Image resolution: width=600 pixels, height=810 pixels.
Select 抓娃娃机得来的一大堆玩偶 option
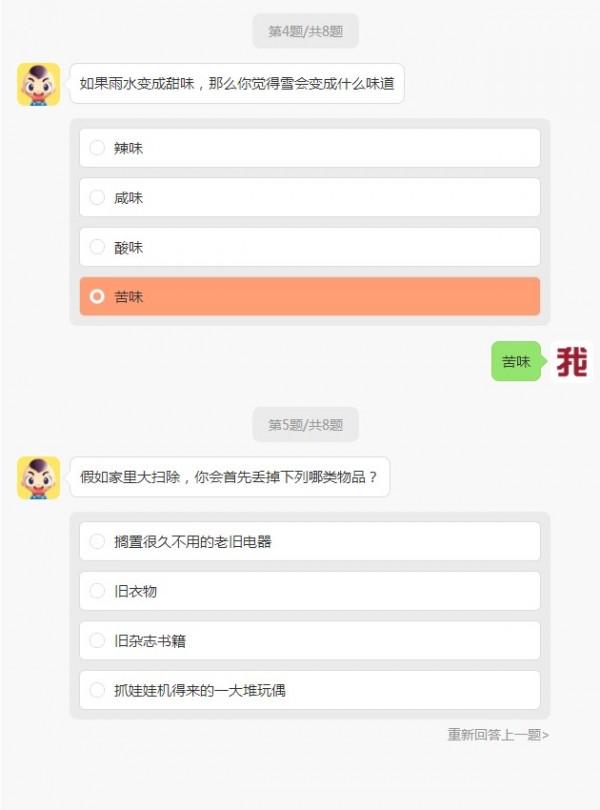pos(310,690)
